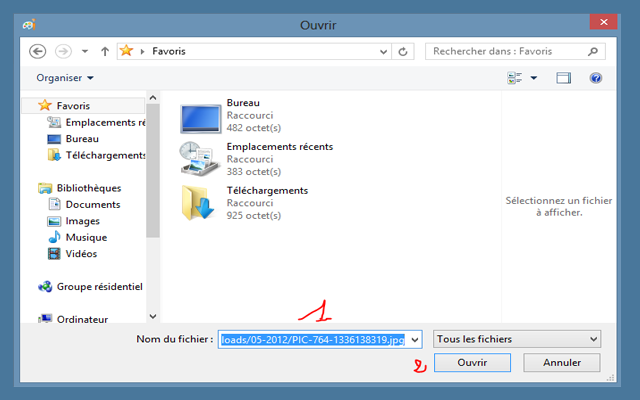Select Musique in the navigation pane

pyautogui.click(x=86, y=237)
